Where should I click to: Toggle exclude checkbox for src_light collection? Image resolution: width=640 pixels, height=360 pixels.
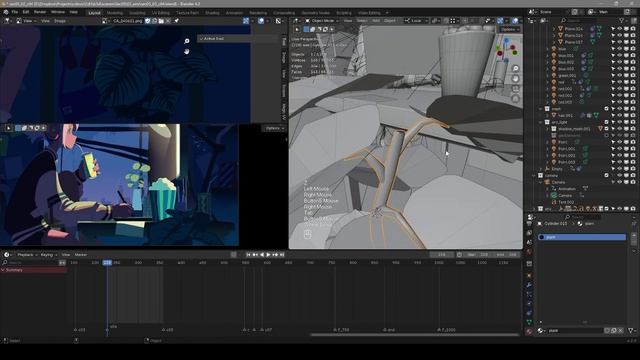(606, 122)
